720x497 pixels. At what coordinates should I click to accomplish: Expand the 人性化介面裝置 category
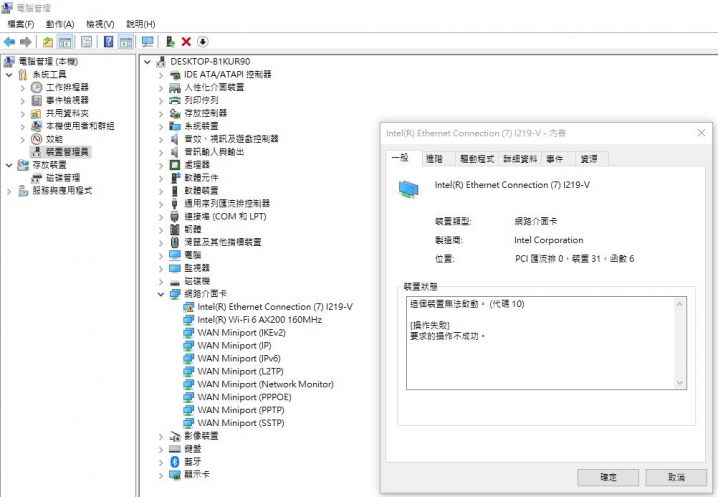click(160, 87)
